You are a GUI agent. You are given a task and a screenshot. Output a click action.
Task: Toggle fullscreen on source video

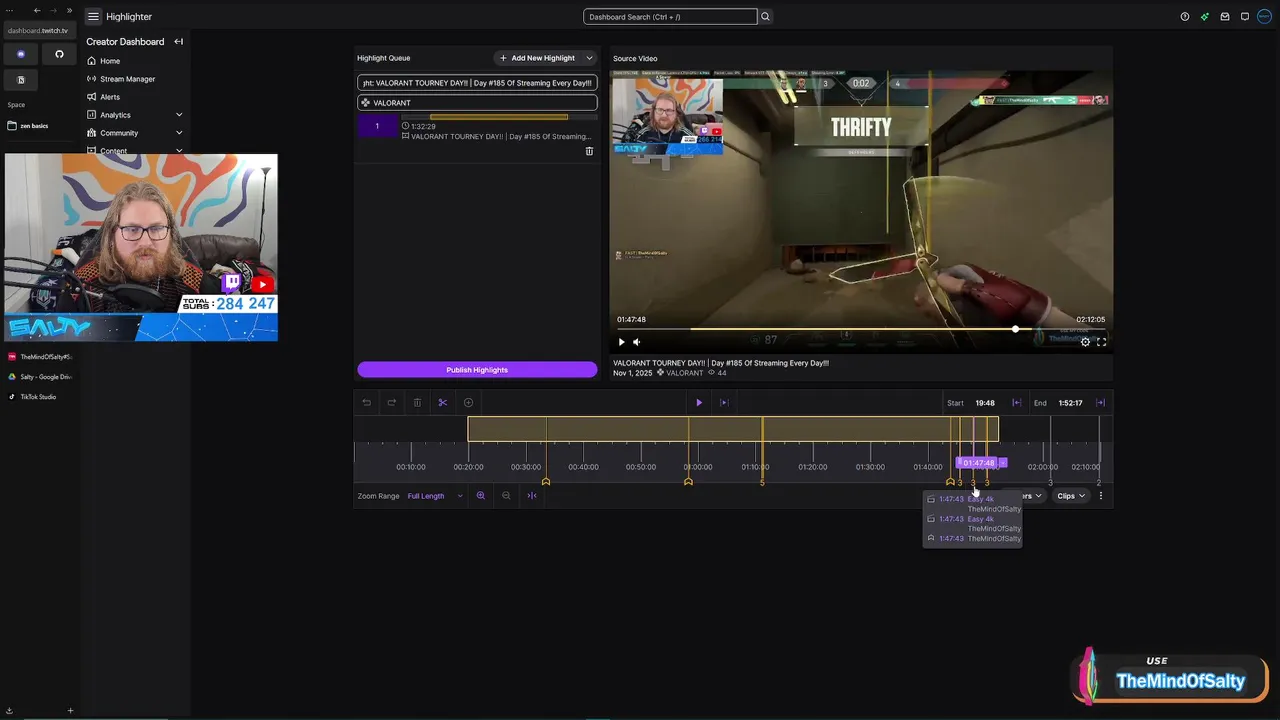(1101, 342)
